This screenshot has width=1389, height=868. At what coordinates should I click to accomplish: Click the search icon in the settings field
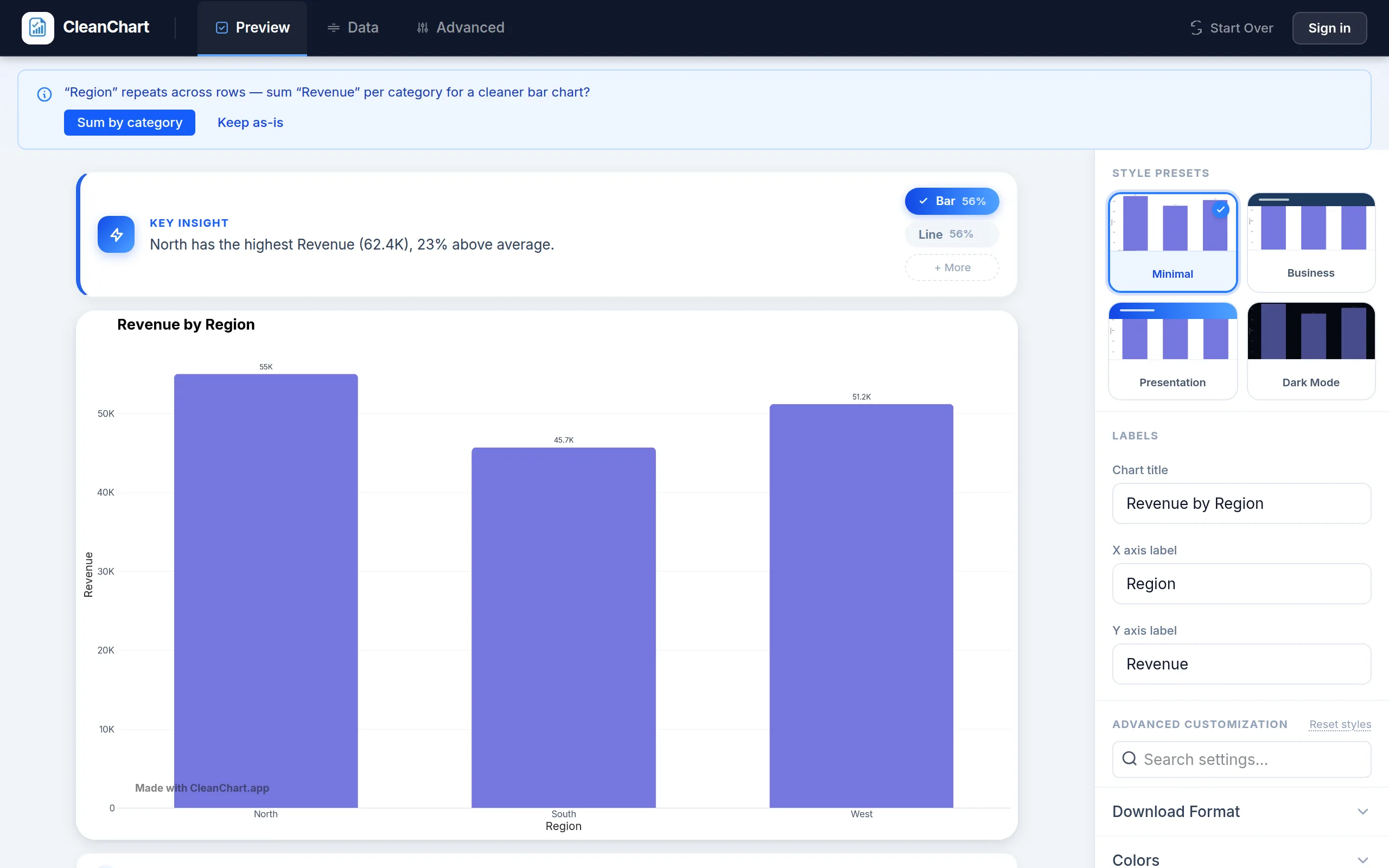pyautogui.click(x=1129, y=758)
